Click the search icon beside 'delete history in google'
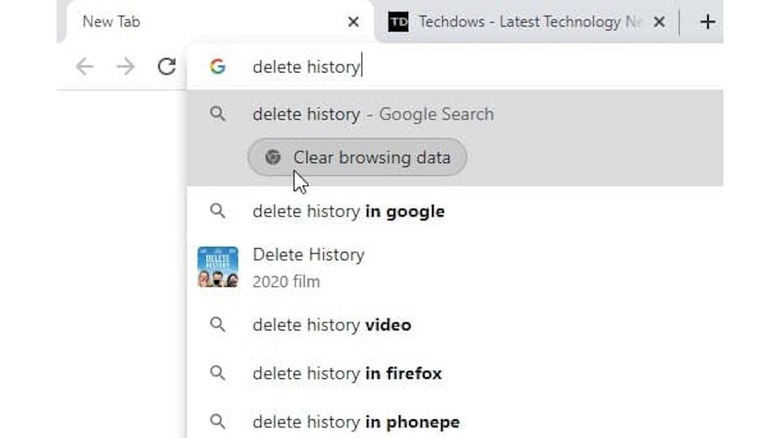The width and height of the screenshot is (780, 438). point(217,211)
